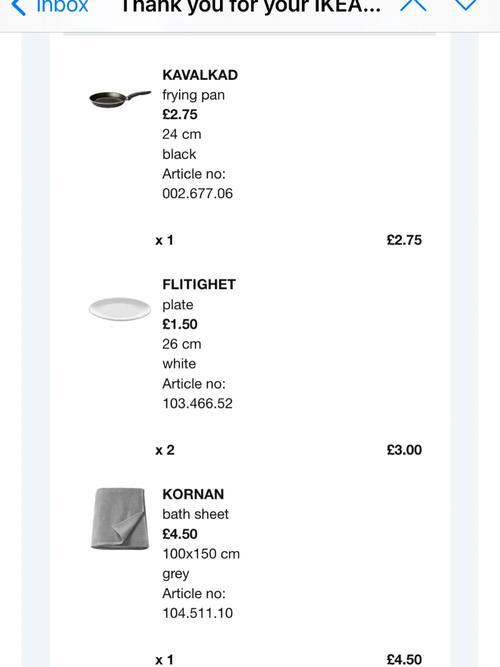This screenshot has width=500, height=667.
Task: Select the FLITIGHET product name
Action: click(x=199, y=285)
